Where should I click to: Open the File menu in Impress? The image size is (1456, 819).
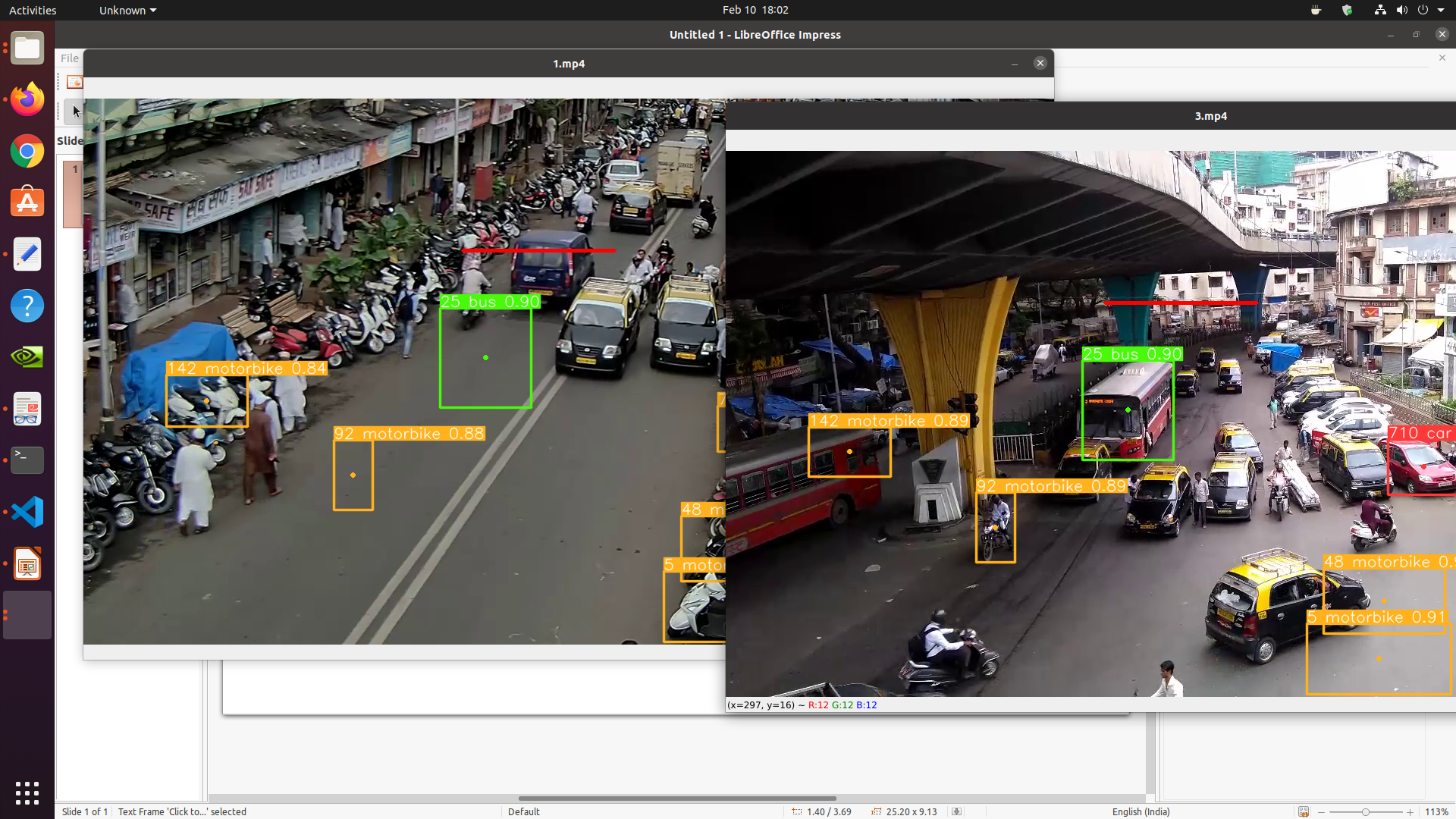[69, 58]
